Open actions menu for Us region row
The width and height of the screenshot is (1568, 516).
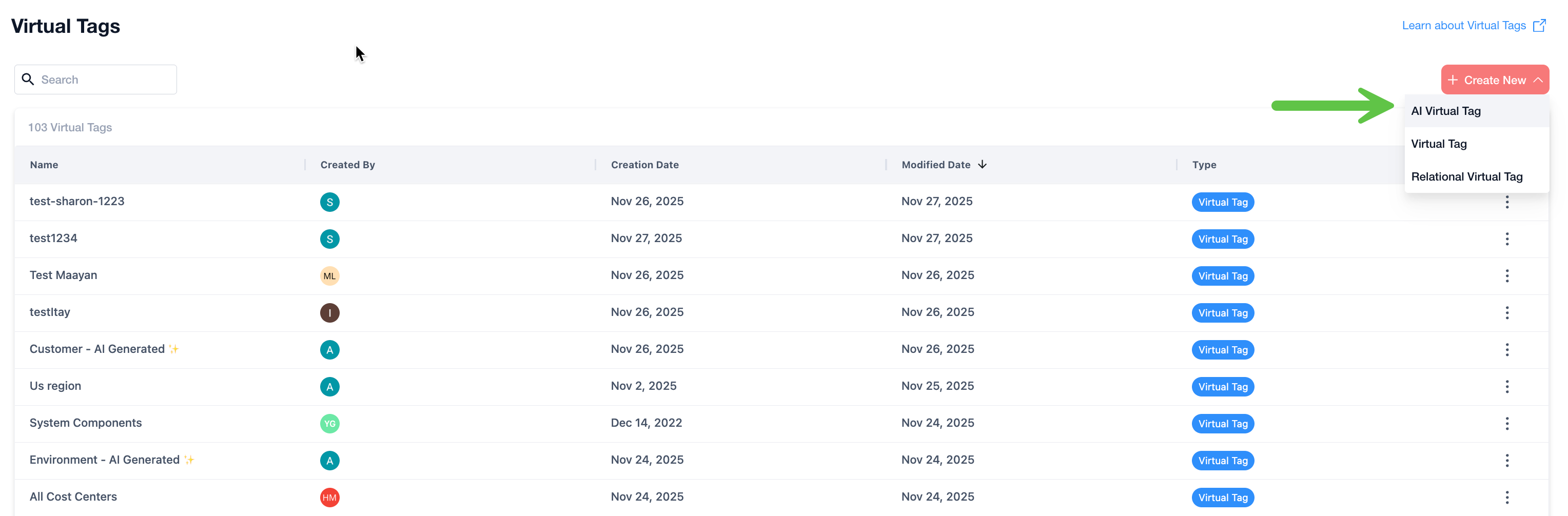click(1506, 386)
